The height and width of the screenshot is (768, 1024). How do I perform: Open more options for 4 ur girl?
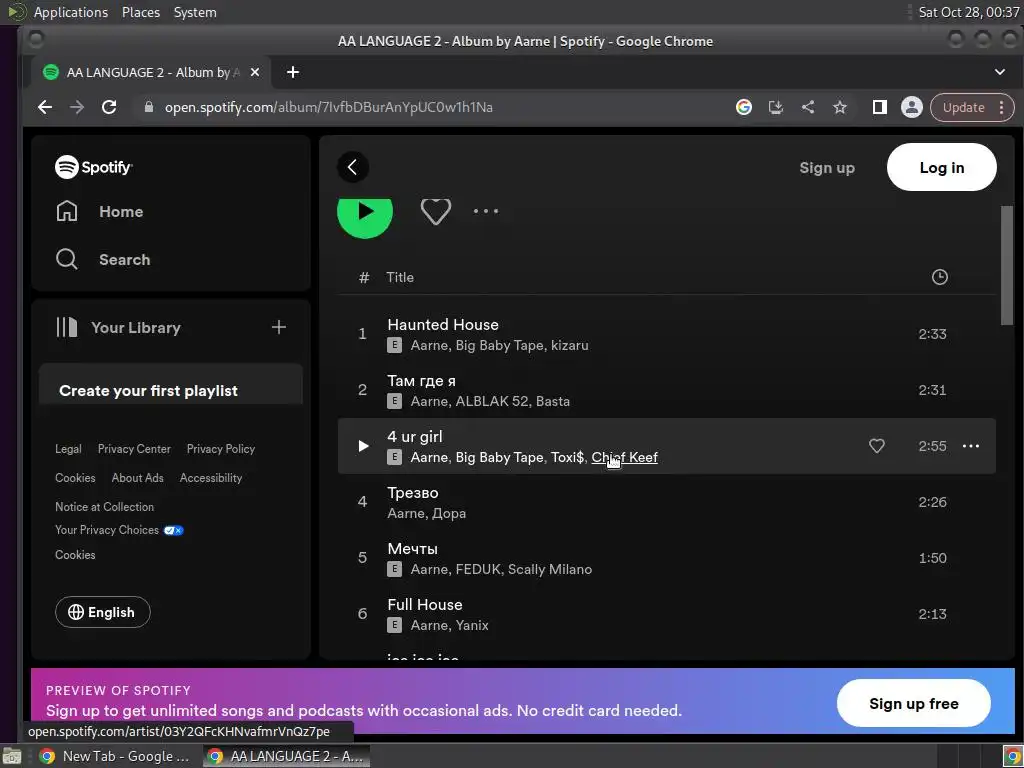click(970, 446)
